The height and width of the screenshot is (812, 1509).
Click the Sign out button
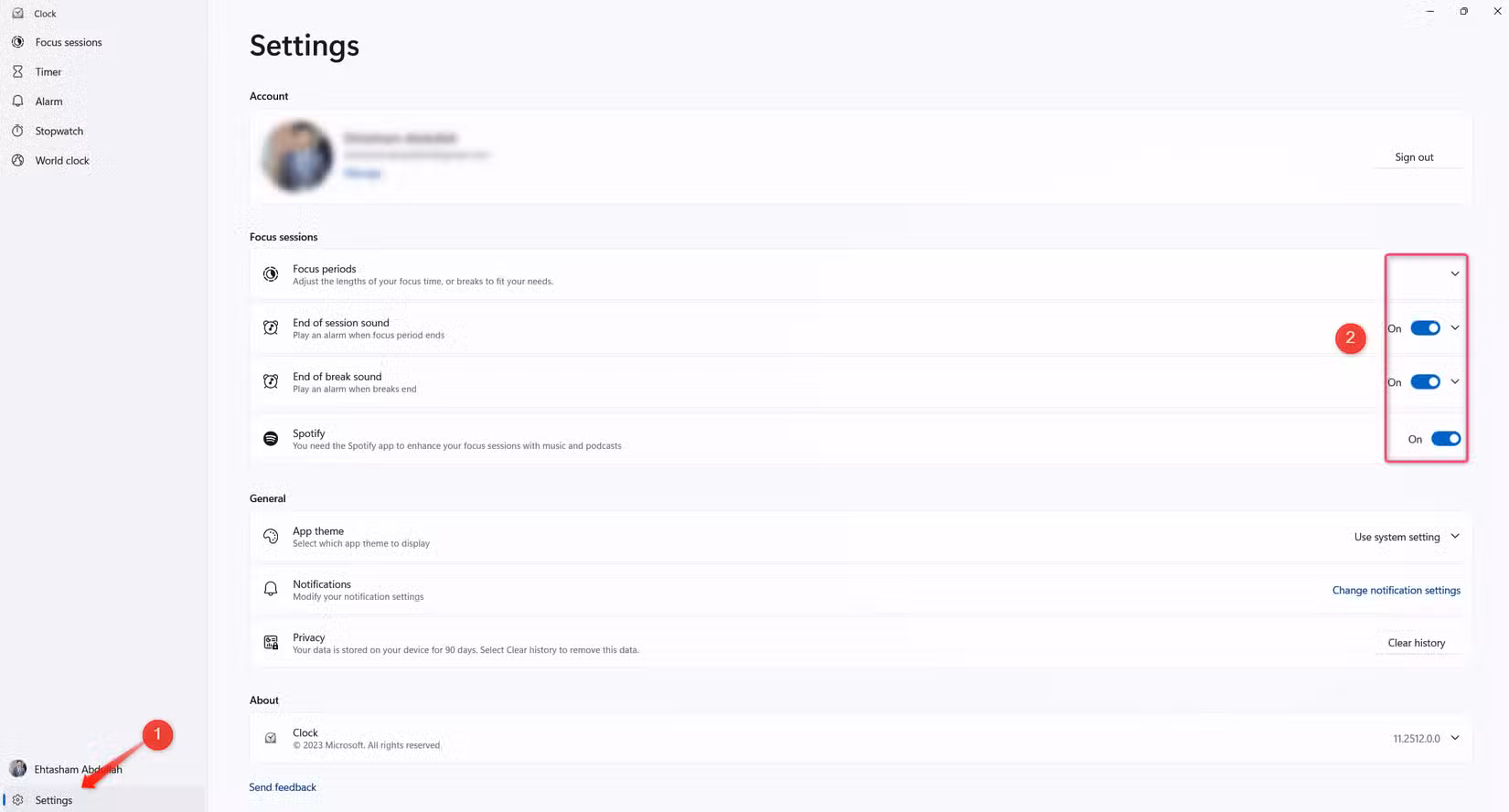tap(1414, 157)
